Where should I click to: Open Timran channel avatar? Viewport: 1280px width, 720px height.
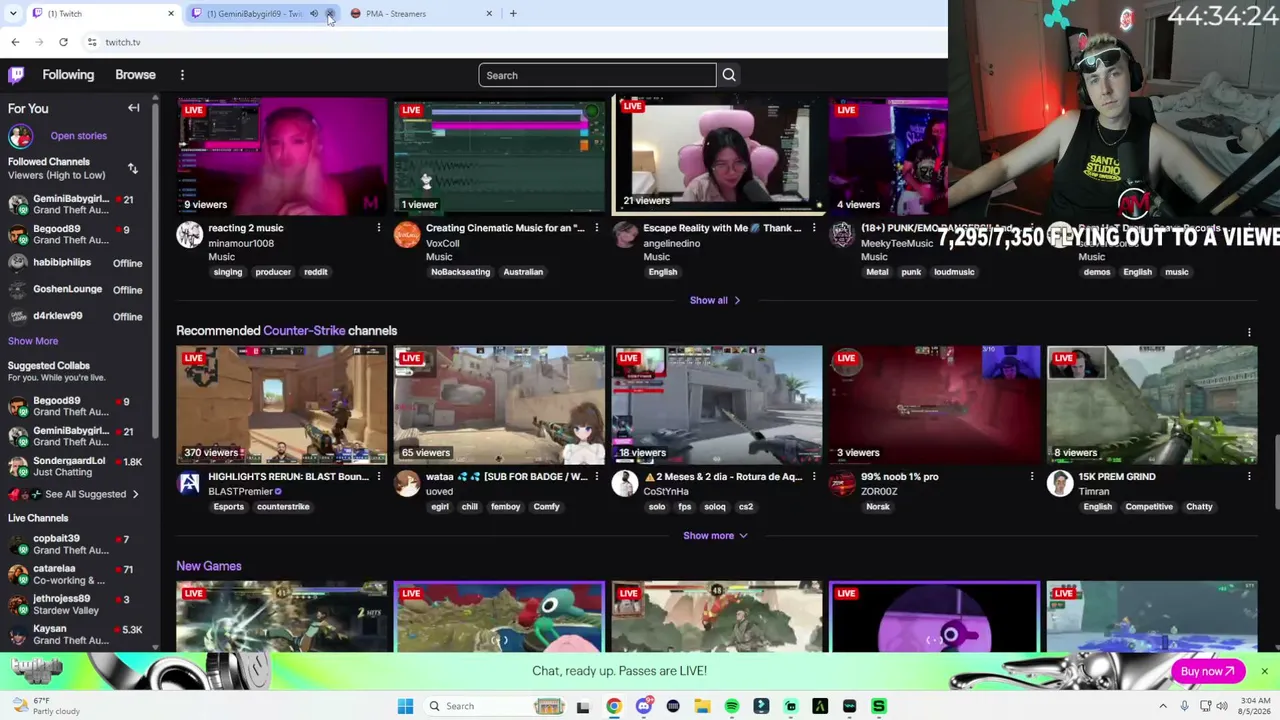point(1060,484)
